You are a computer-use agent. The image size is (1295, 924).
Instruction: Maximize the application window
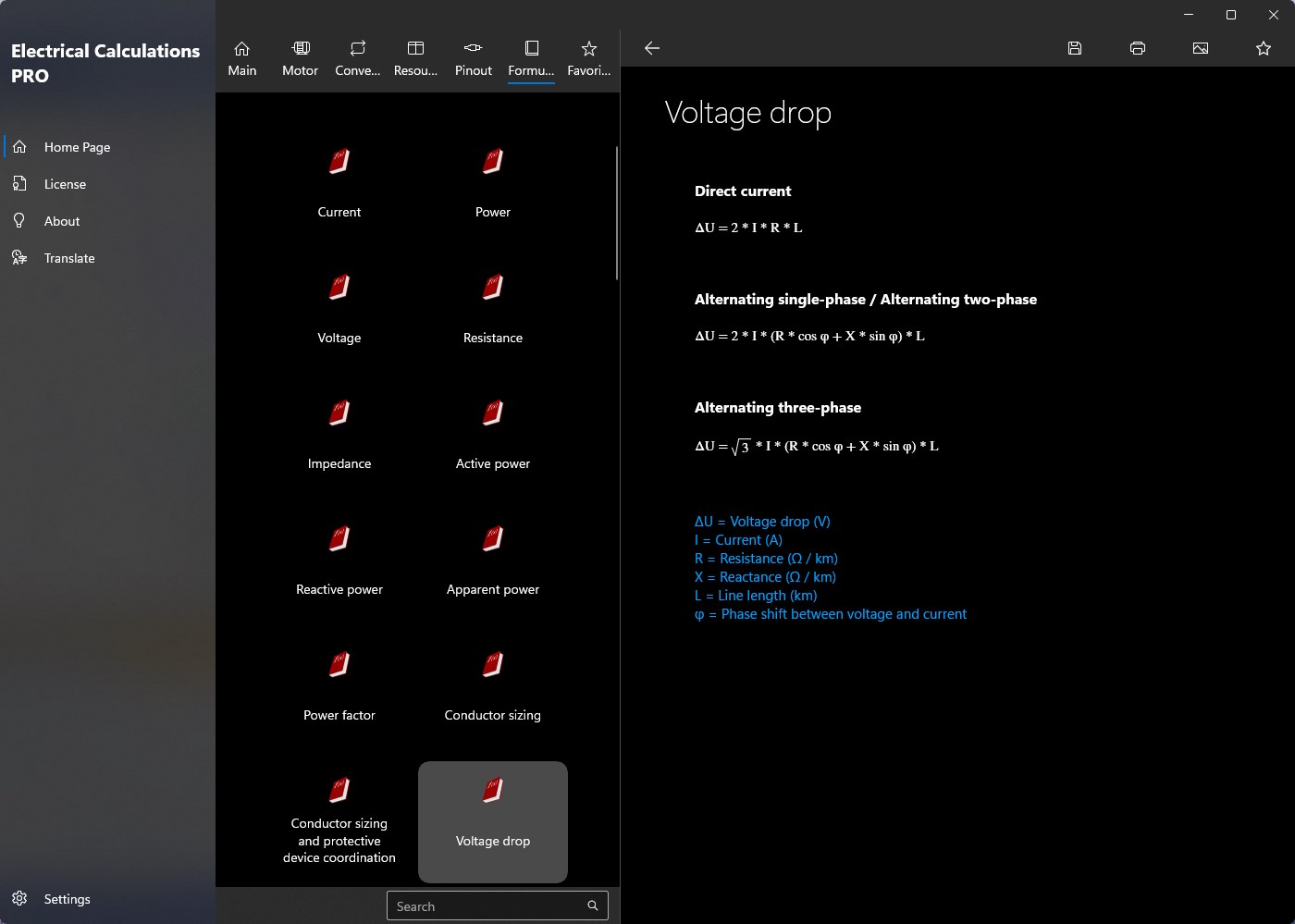pyautogui.click(x=1231, y=15)
